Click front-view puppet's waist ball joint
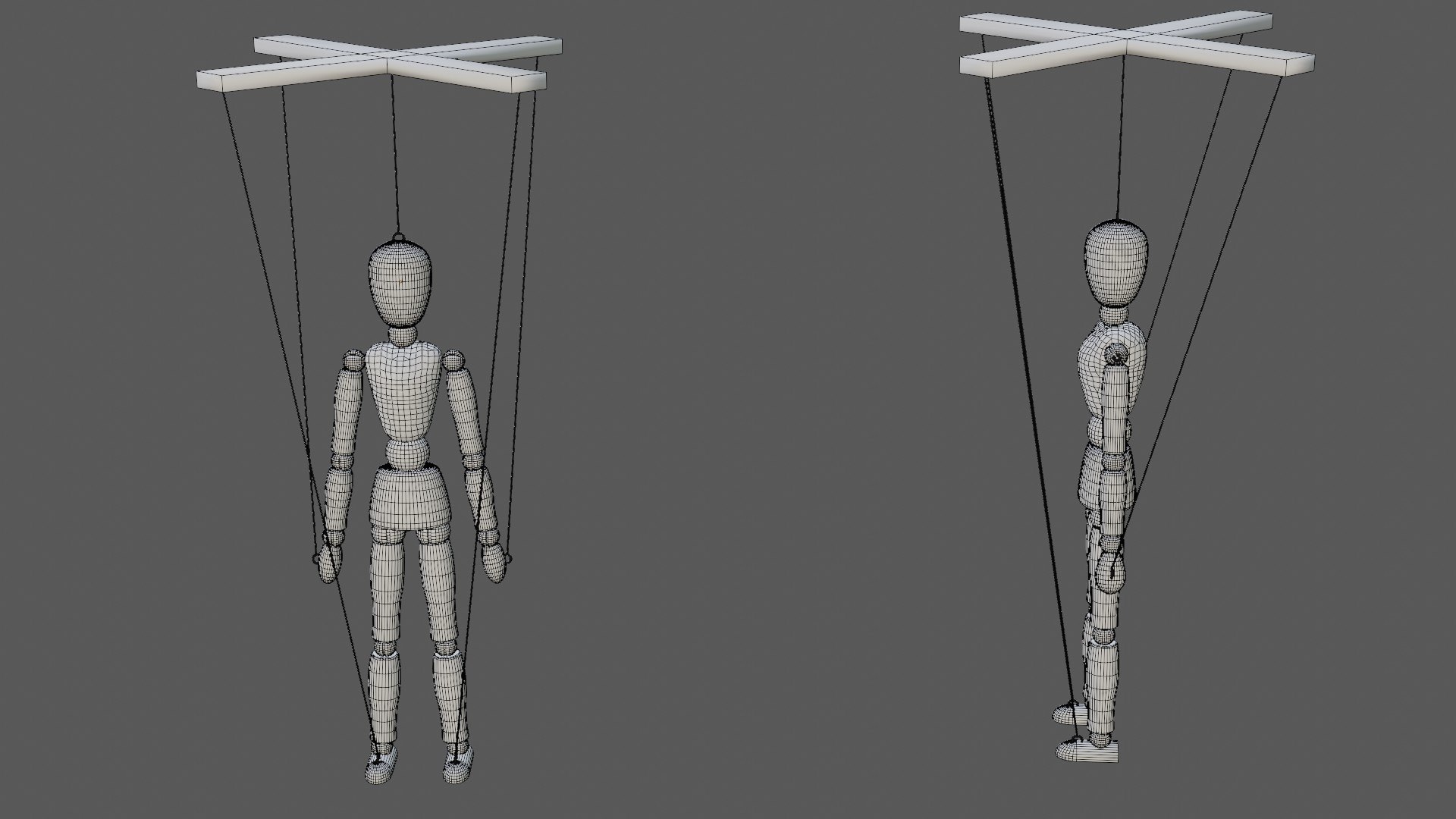The width and height of the screenshot is (1456, 819). click(x=409, y=453)
